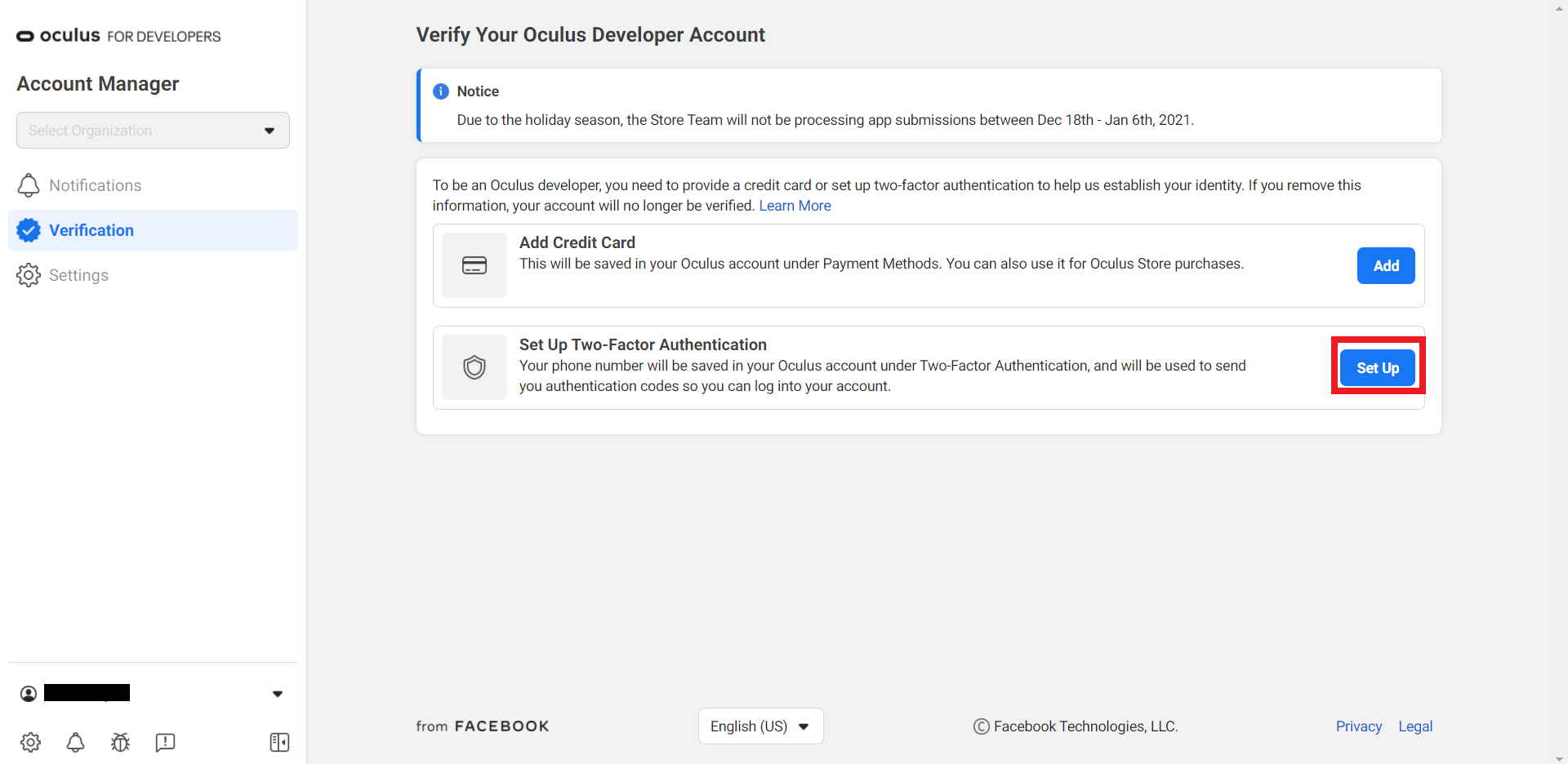Click the shield icon for two-factor authentication
Screen dimensions: 1568x764
click(474, 366)
